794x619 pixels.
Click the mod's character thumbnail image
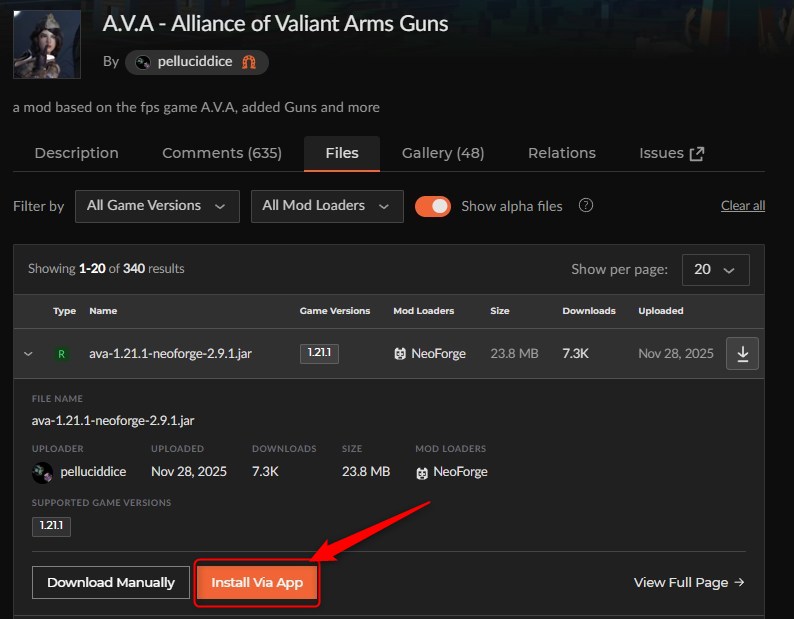47,45
